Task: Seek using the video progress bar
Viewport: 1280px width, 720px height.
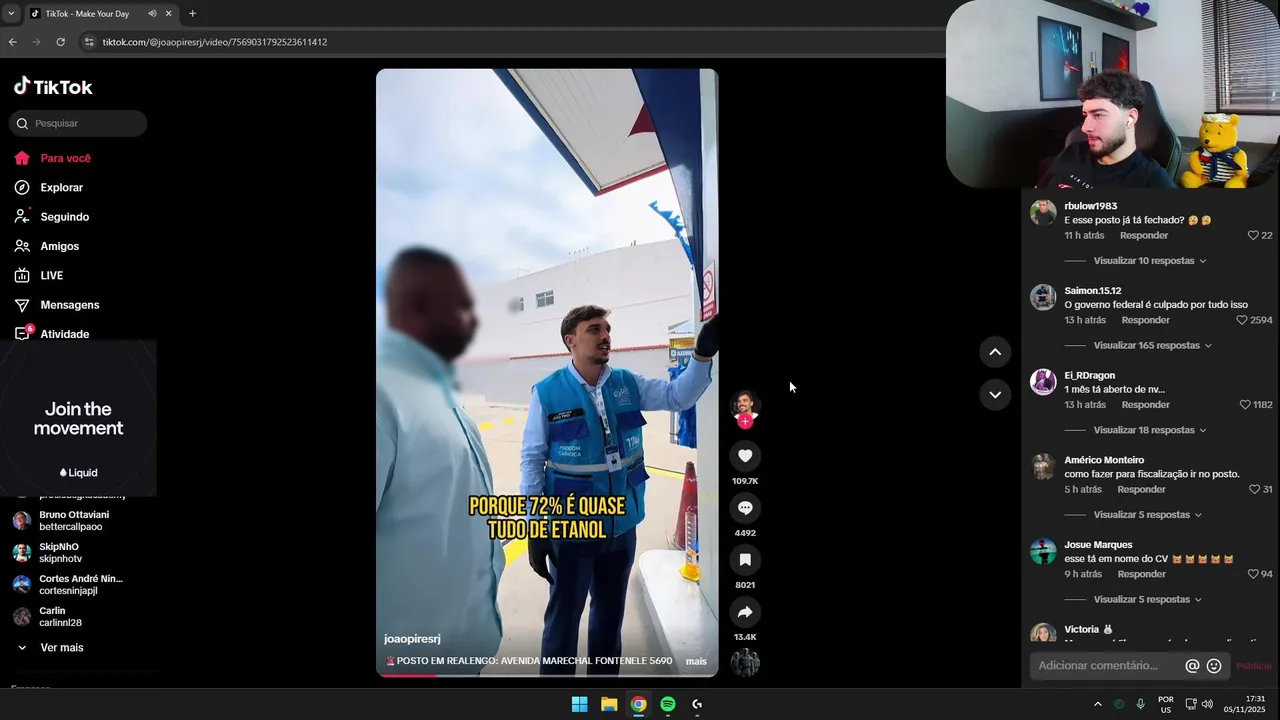Action: [x=547, y=675]
